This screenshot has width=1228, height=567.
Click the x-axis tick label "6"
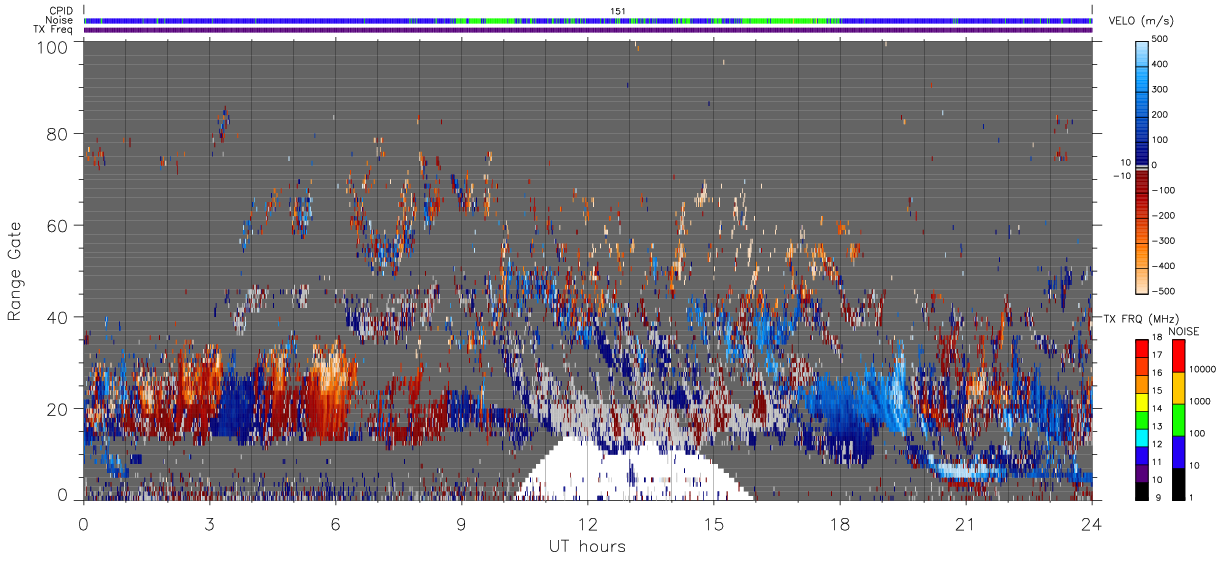tap(335, 524)
